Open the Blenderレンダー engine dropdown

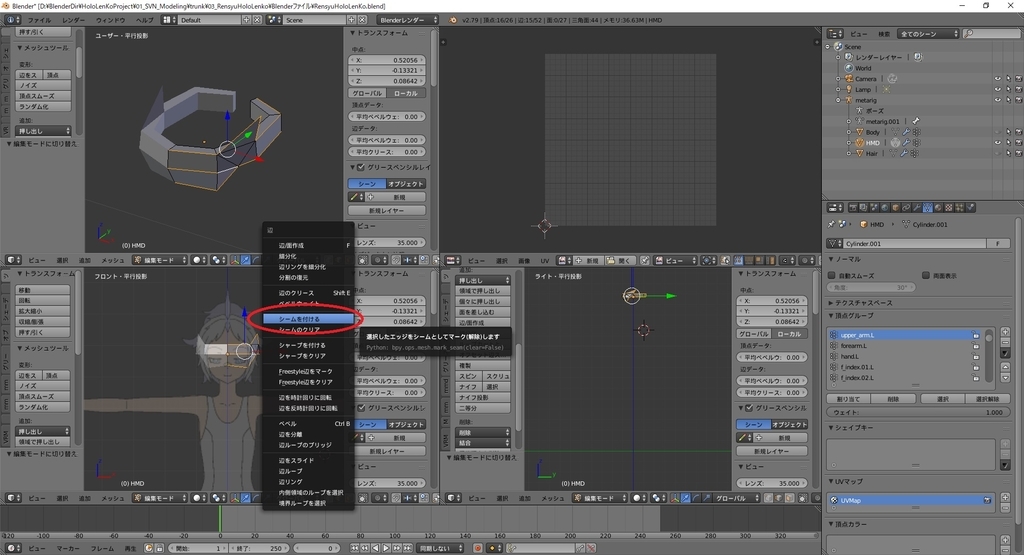pyautogui.click(x=408, y=20)
